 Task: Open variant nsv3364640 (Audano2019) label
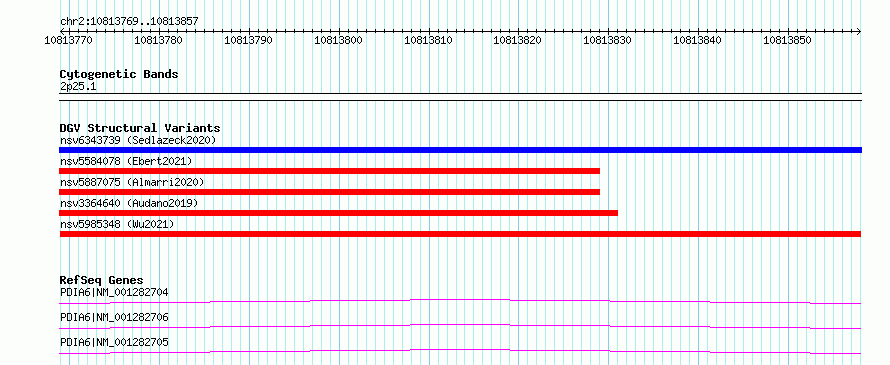[x=129, y=203]
